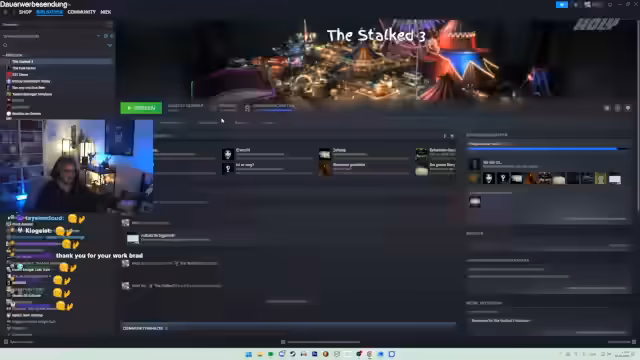
Task: Open the COMMUNITY menu tab
Action: [82, 12]
